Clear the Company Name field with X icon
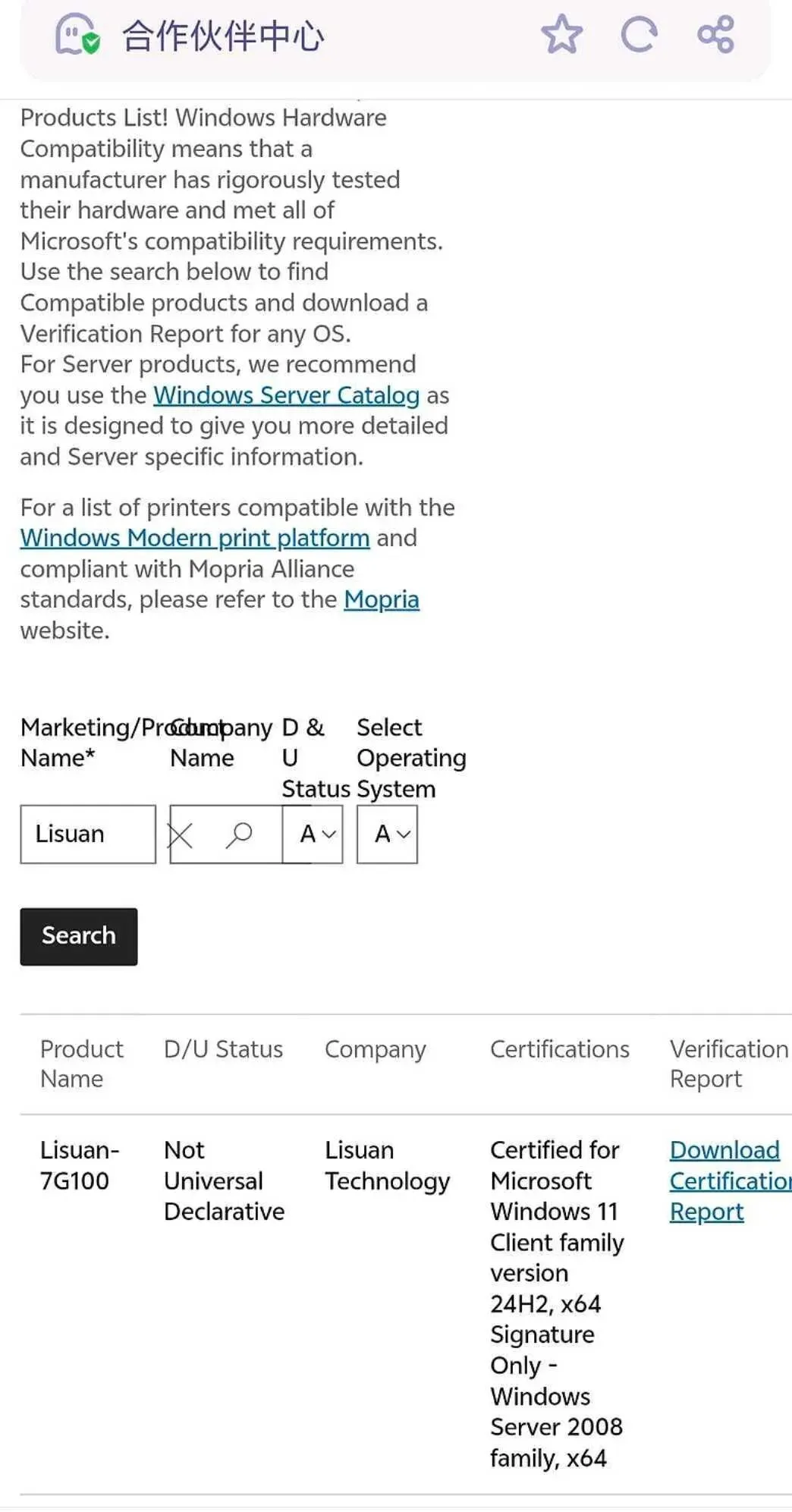The height and width of the screenshot is (1512, 792). tap(181, 835)
